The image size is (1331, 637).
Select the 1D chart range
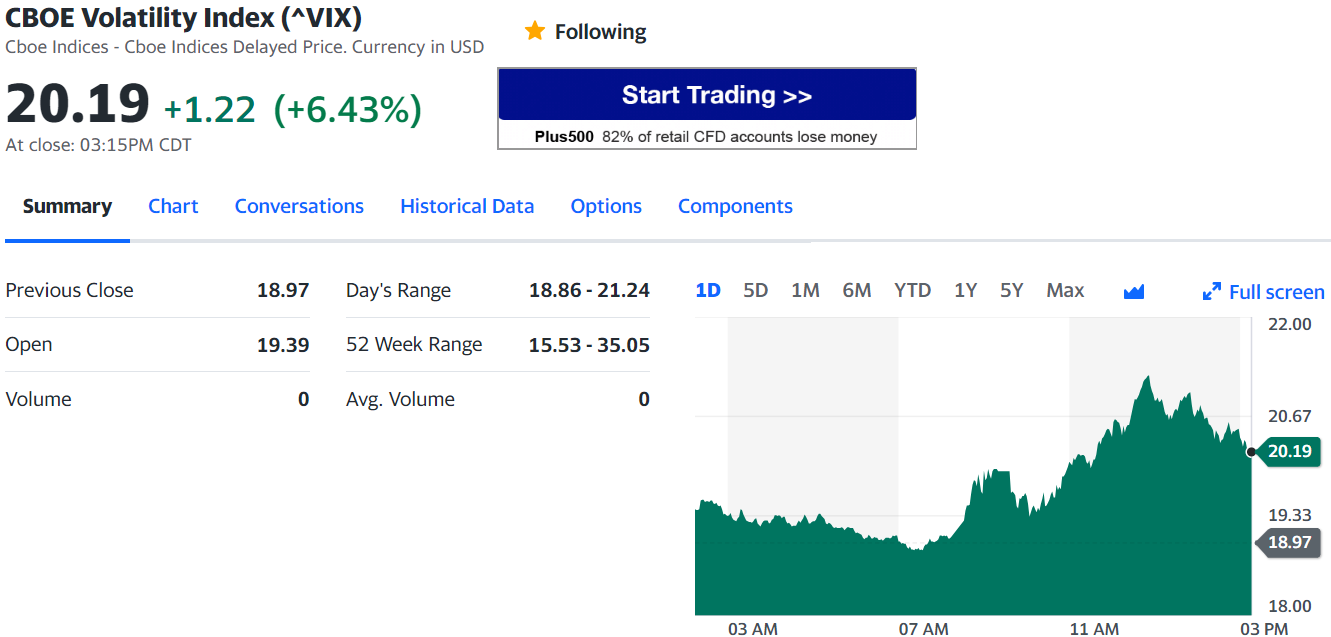(708, 290)
